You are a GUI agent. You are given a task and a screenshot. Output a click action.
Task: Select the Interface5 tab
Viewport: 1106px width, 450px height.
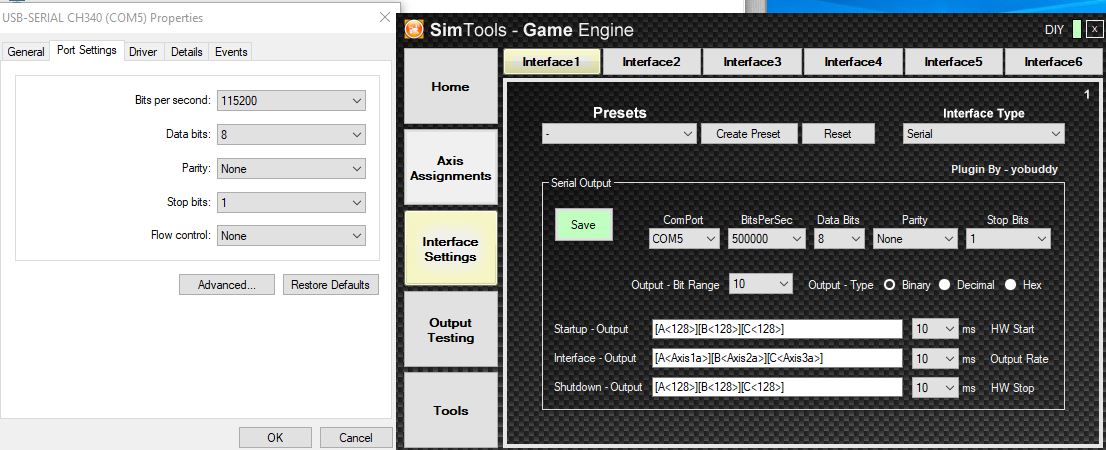[954, 61]
